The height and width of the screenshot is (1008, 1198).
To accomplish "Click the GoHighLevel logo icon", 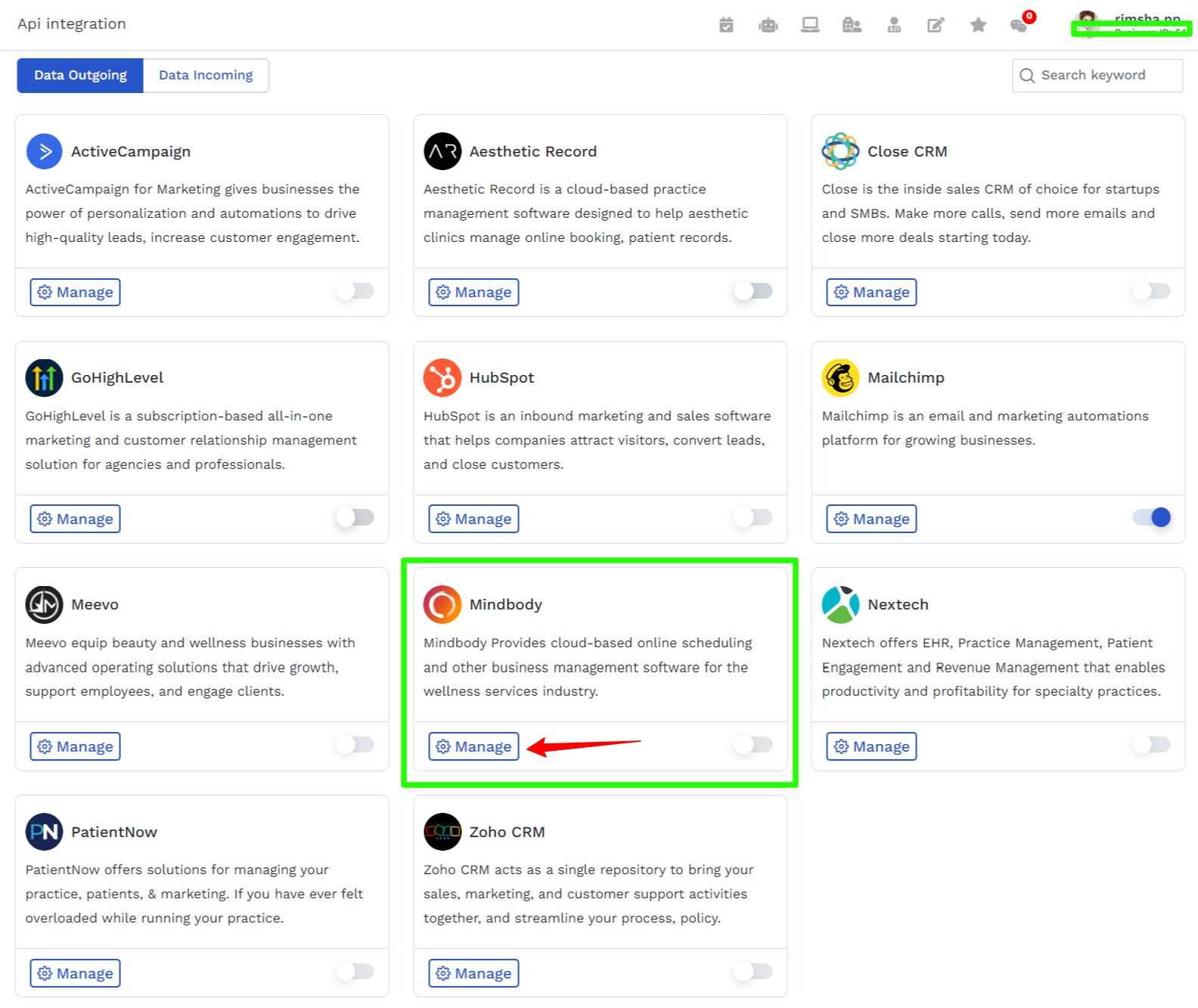I will tap(45, 378).
